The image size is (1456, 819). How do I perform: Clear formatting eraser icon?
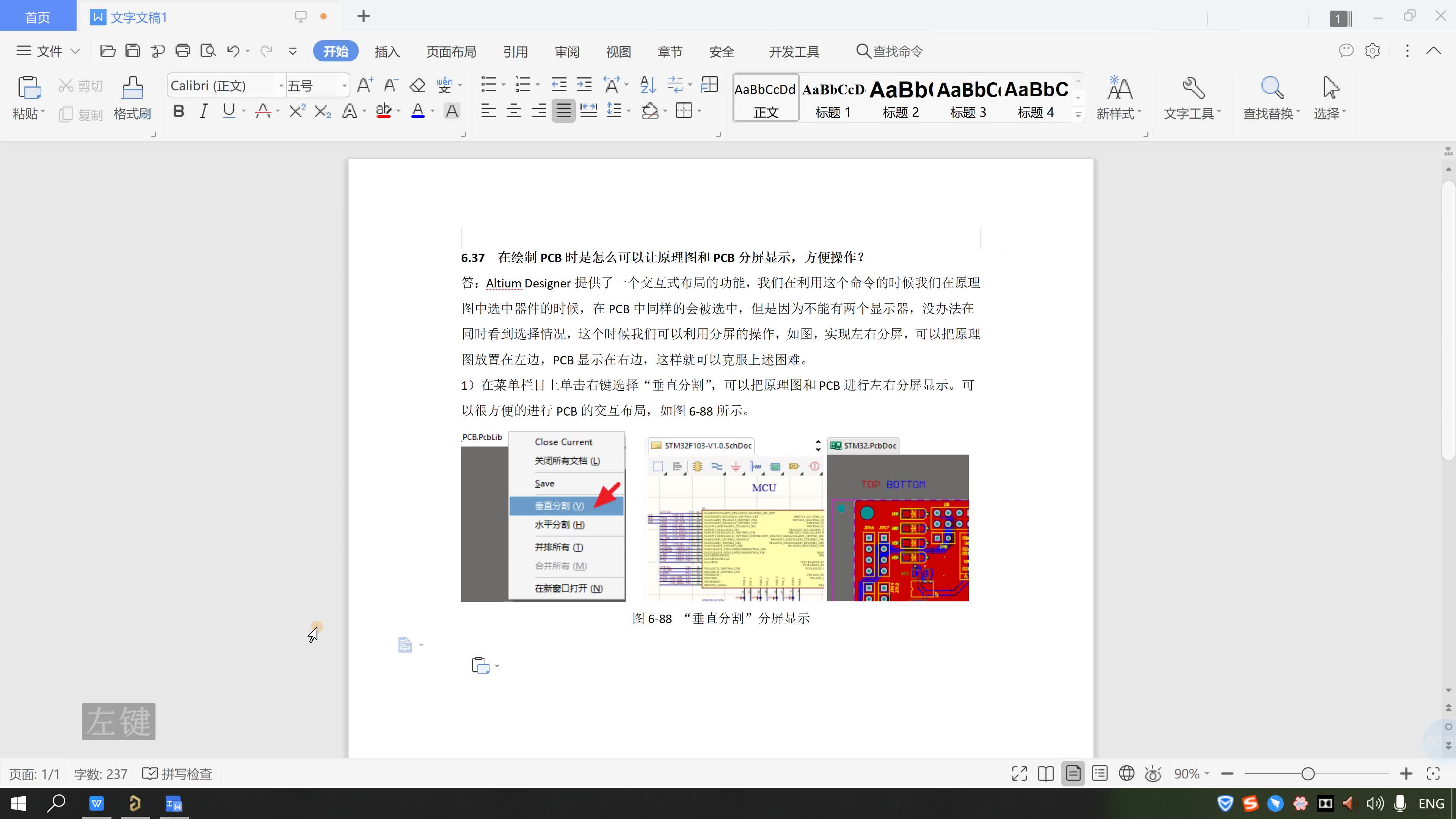417,85
